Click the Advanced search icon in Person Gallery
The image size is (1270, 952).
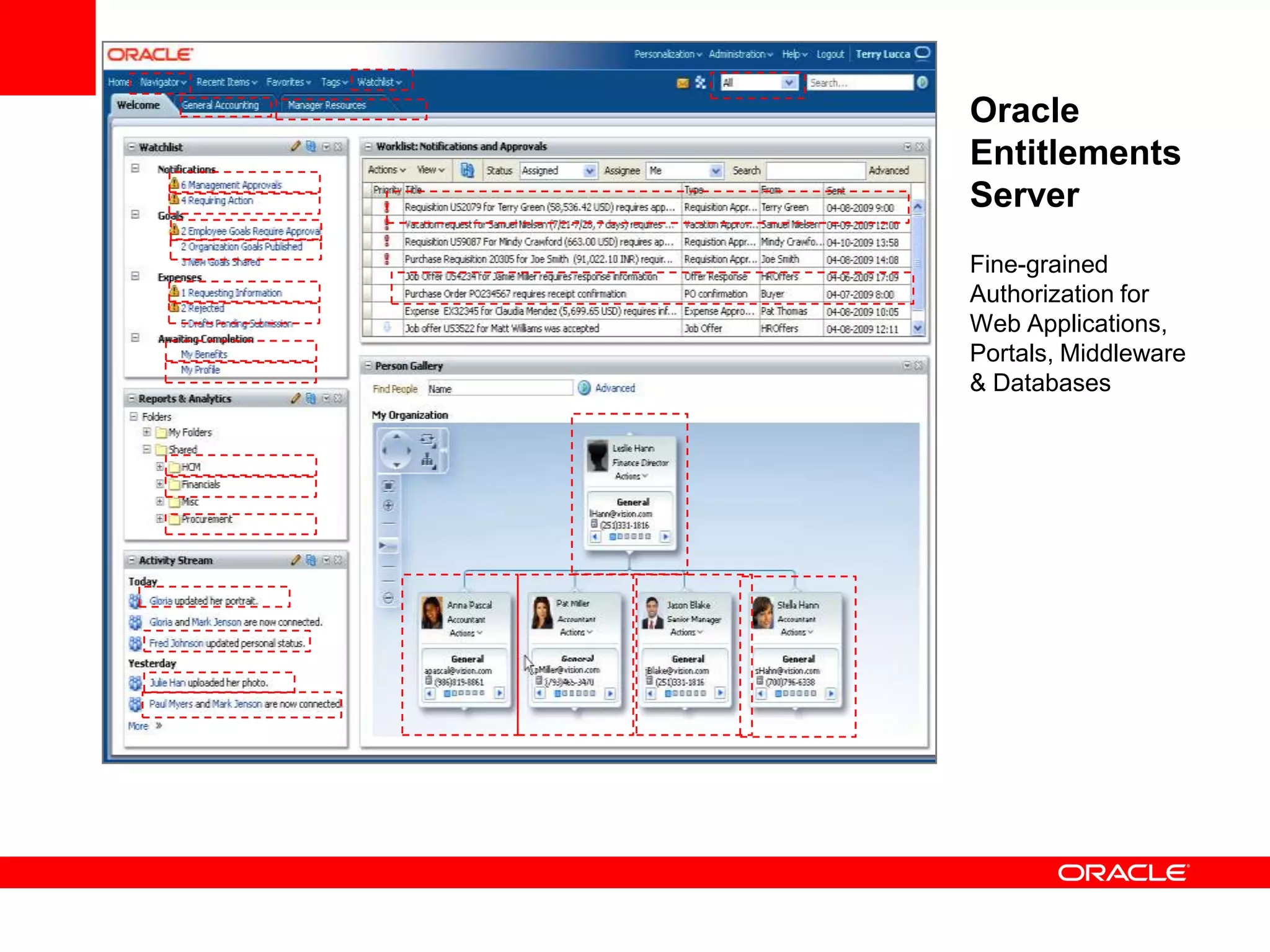[584, 388]
